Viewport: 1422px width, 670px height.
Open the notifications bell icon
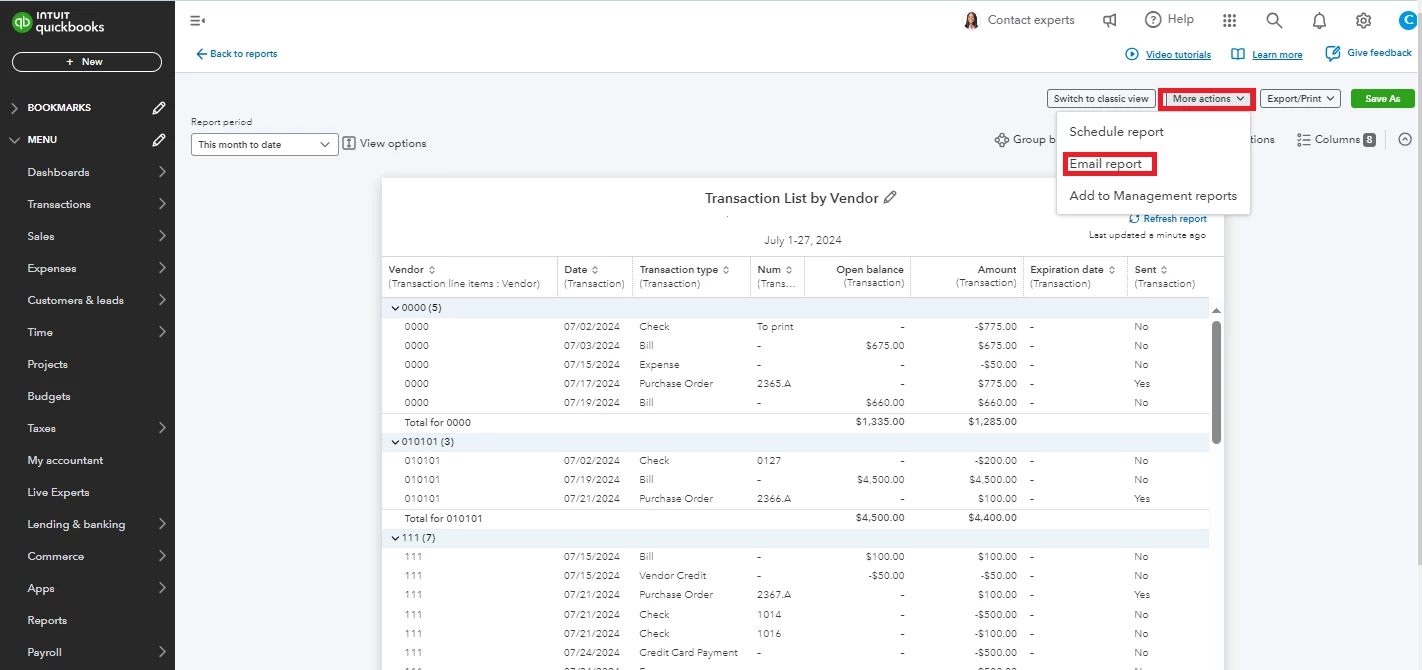pos(1319,20)
